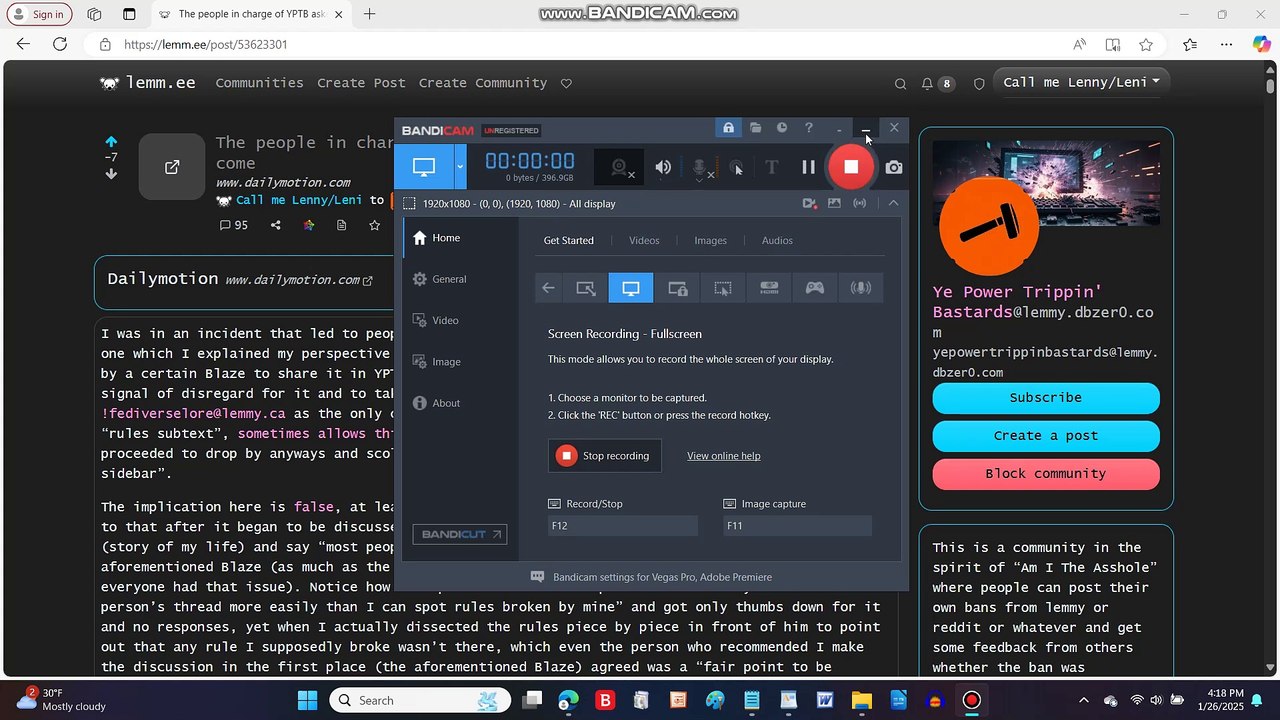Select game recording mode gamepad icon
1280x720 pixels.
click(815, 288)
